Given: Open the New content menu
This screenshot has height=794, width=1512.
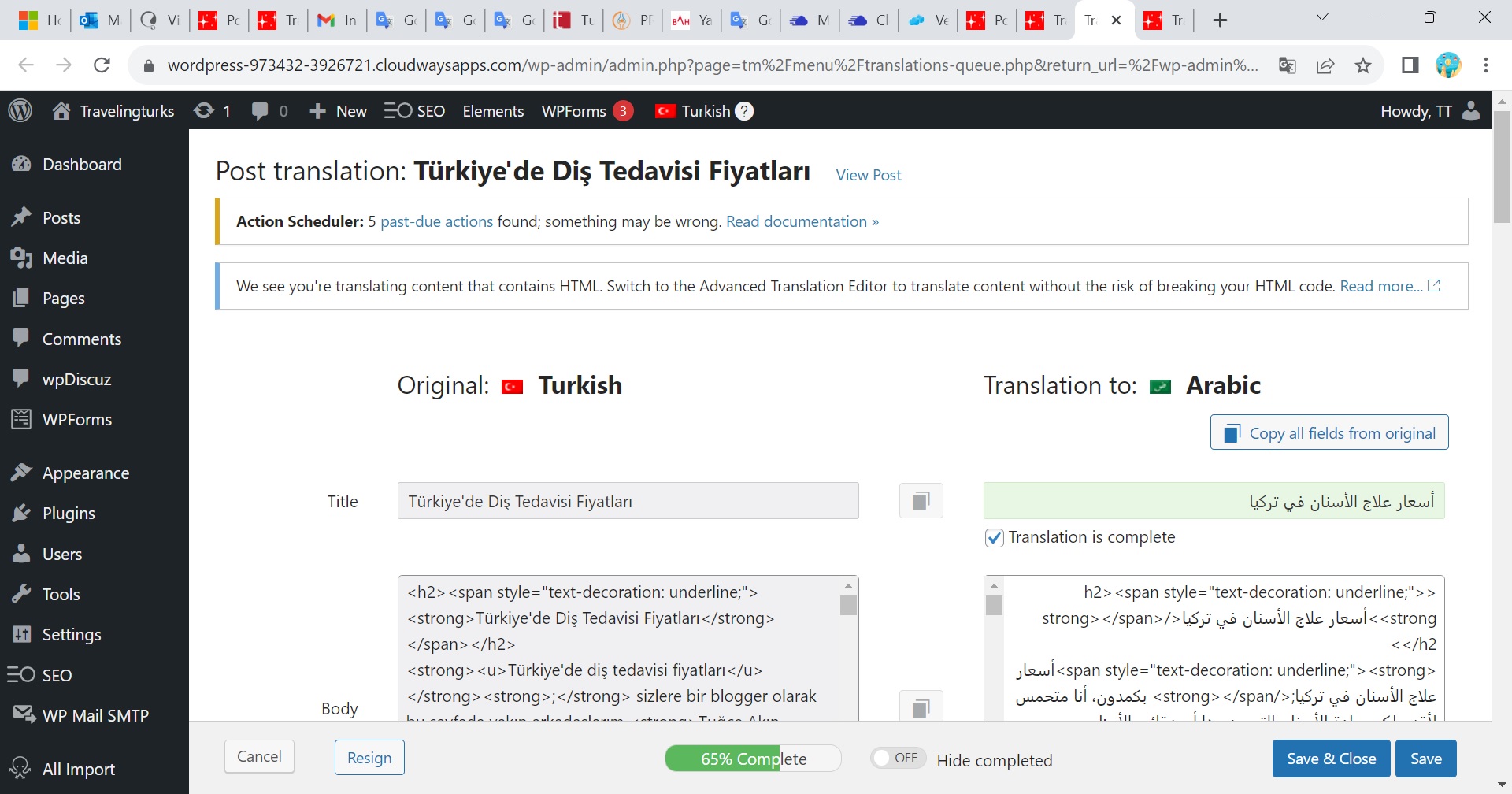Looking at the screenshot, I should (338, 111).
